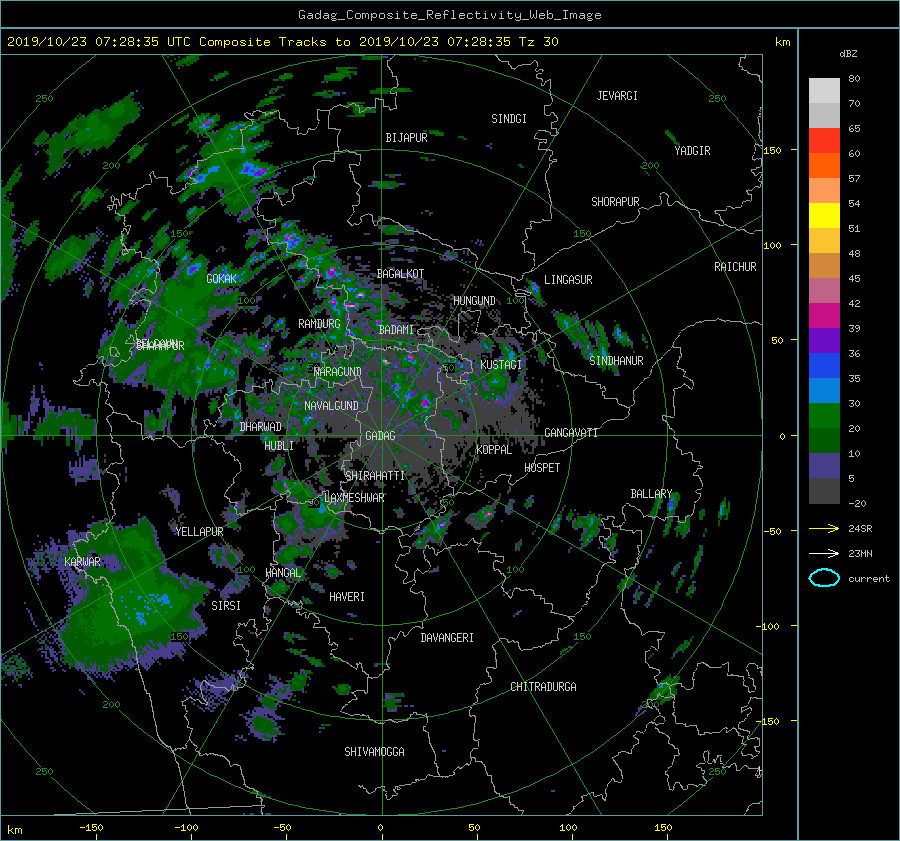Viewport: 900px width, 841px height.
Task: Select the light gray 70-80 dBZ swatch
Action: coord(824,91)
